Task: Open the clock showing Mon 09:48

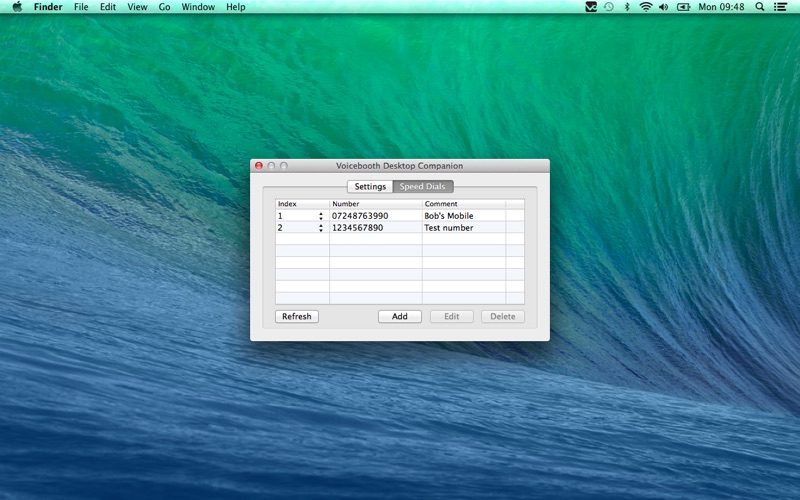Action: click(721, 7)
